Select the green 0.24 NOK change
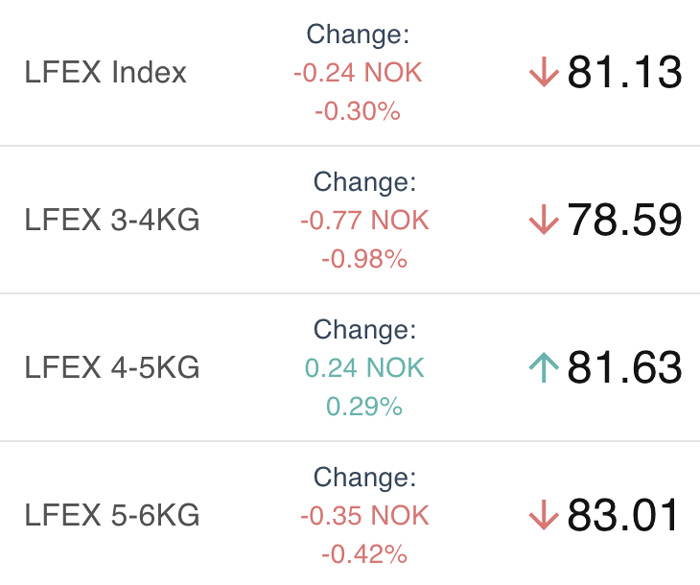 tap(365, 368)
